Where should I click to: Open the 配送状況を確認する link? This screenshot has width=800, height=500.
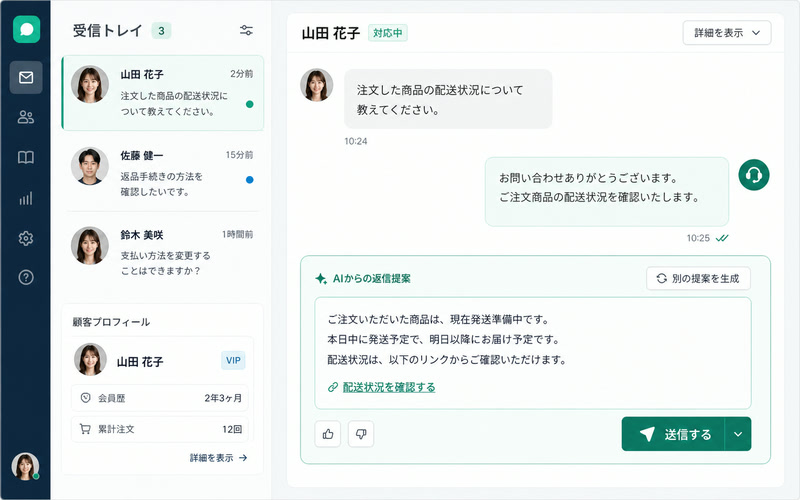(x=389, y=387)
